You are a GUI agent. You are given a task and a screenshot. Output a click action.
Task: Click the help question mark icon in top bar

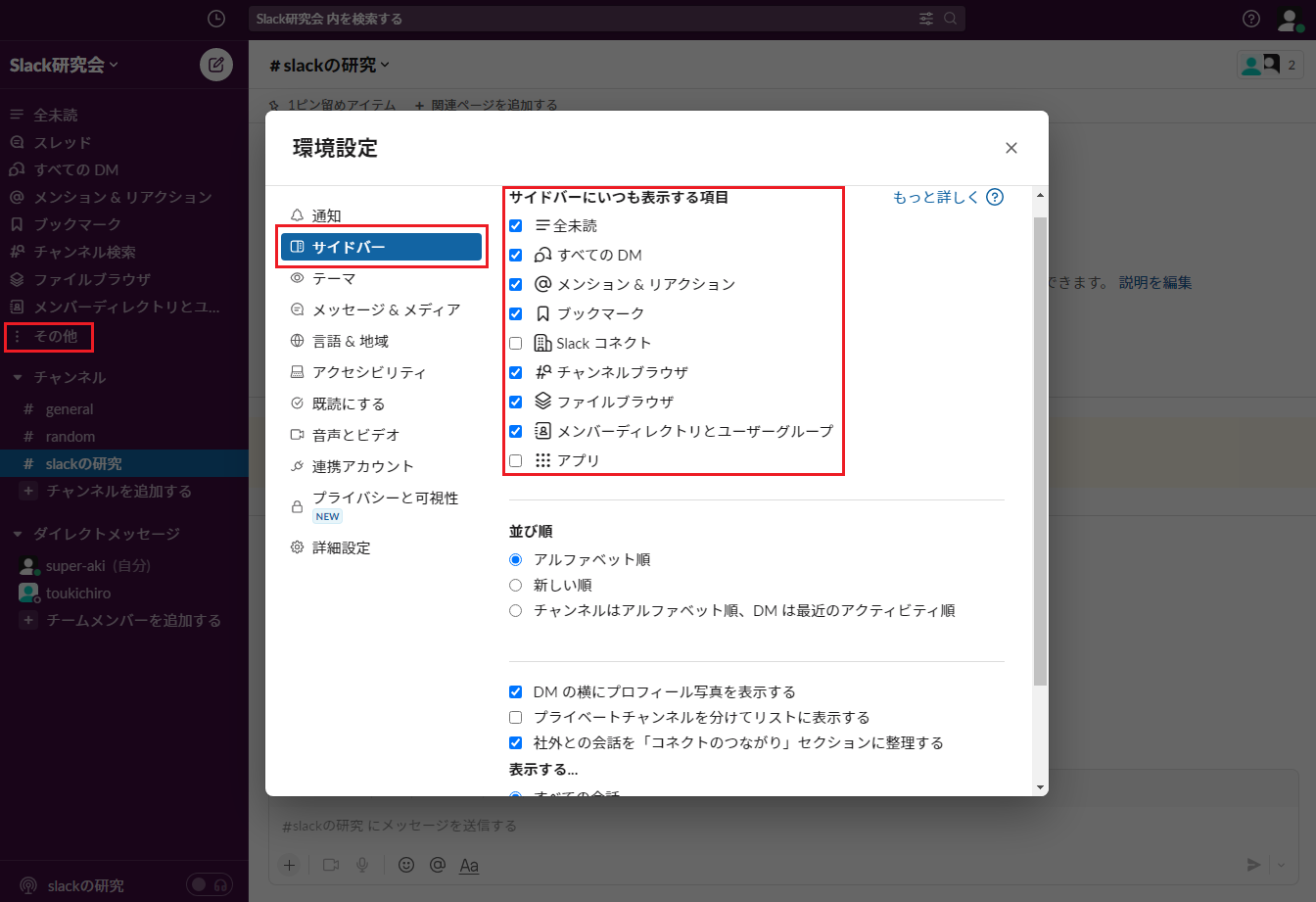pyautogui.click(x=1250, y=19)
